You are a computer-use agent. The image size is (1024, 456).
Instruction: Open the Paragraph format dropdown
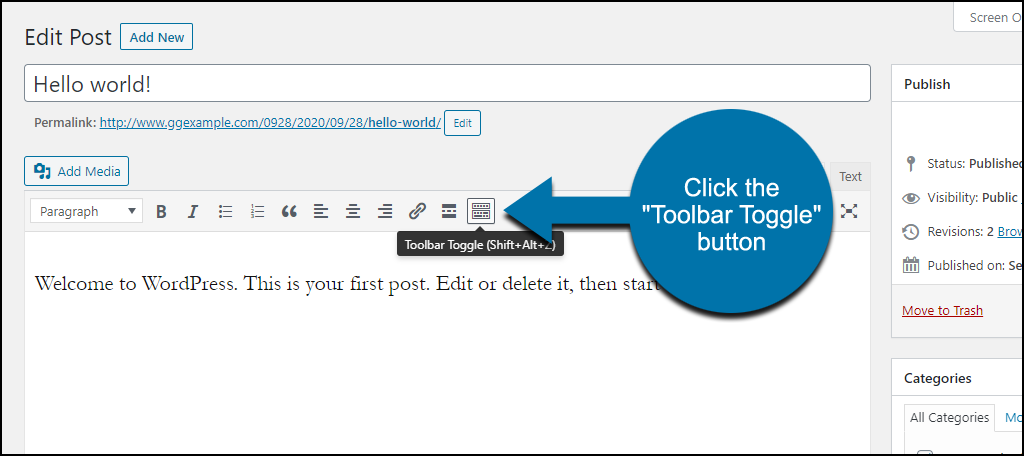point(86,212)
